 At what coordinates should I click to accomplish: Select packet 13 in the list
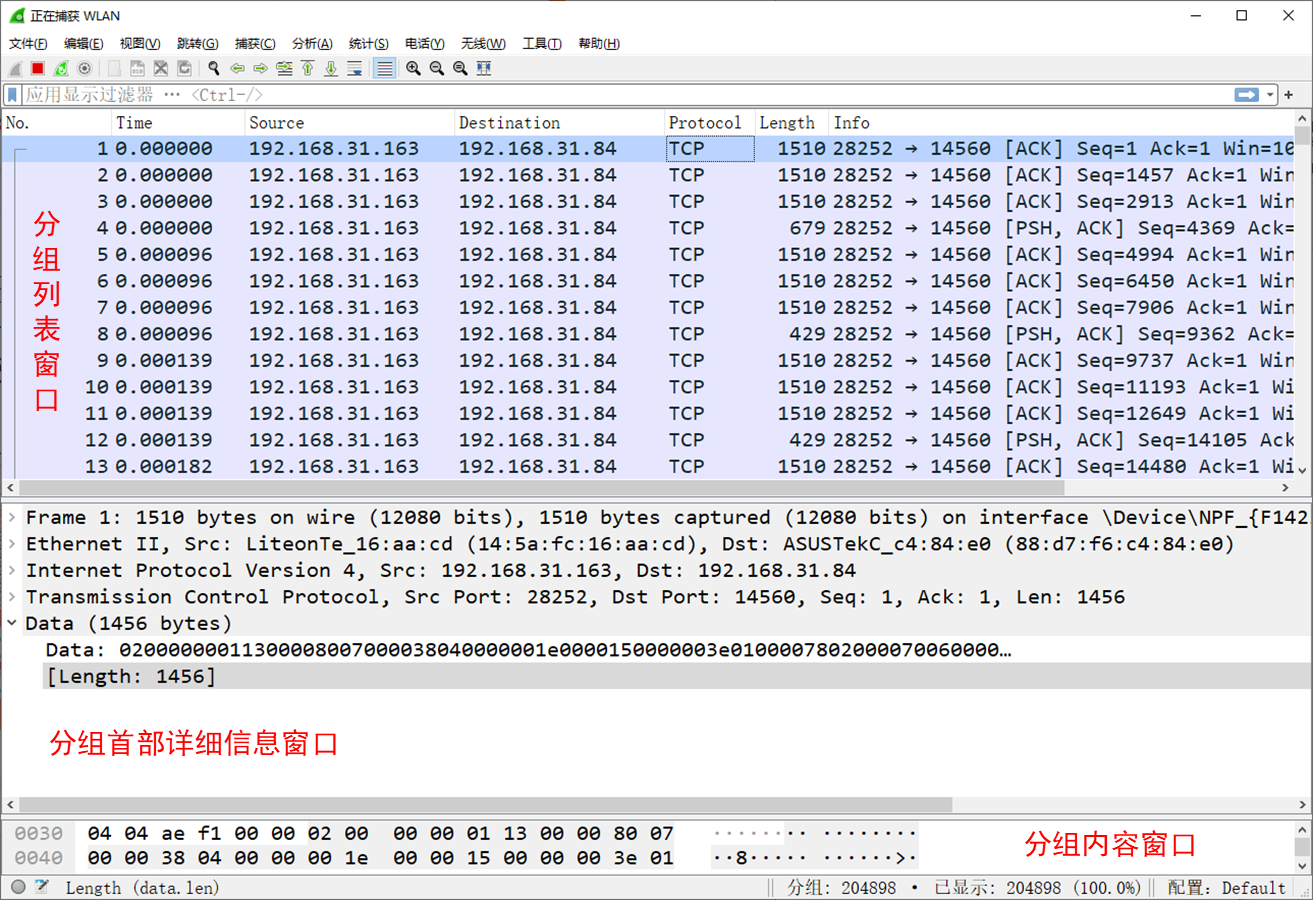tap(648, 466)
